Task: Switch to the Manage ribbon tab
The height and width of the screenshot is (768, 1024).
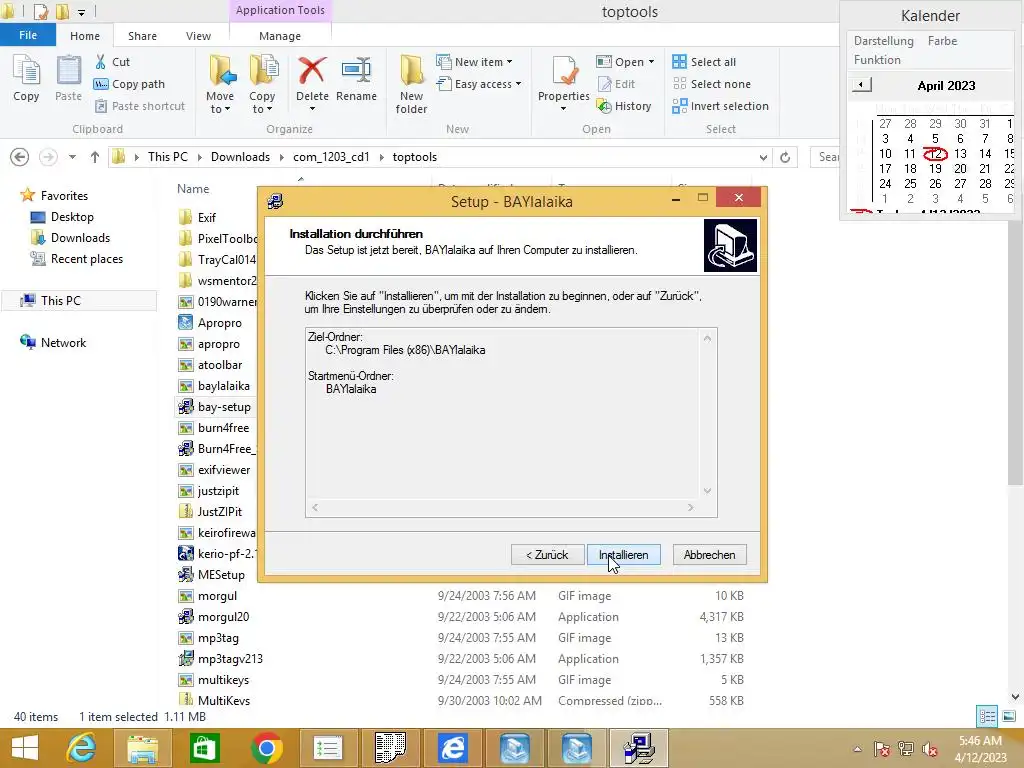Action: click(x=280, y=36)
